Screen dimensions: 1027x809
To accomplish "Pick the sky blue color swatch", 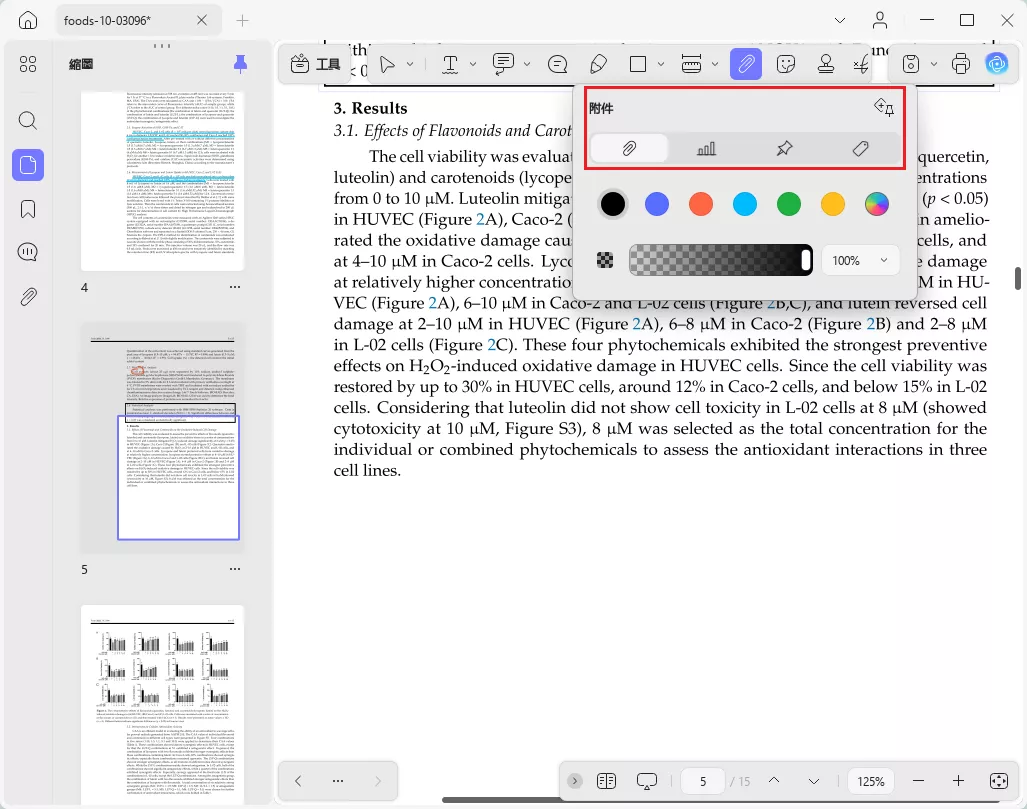I will (745, 204).
